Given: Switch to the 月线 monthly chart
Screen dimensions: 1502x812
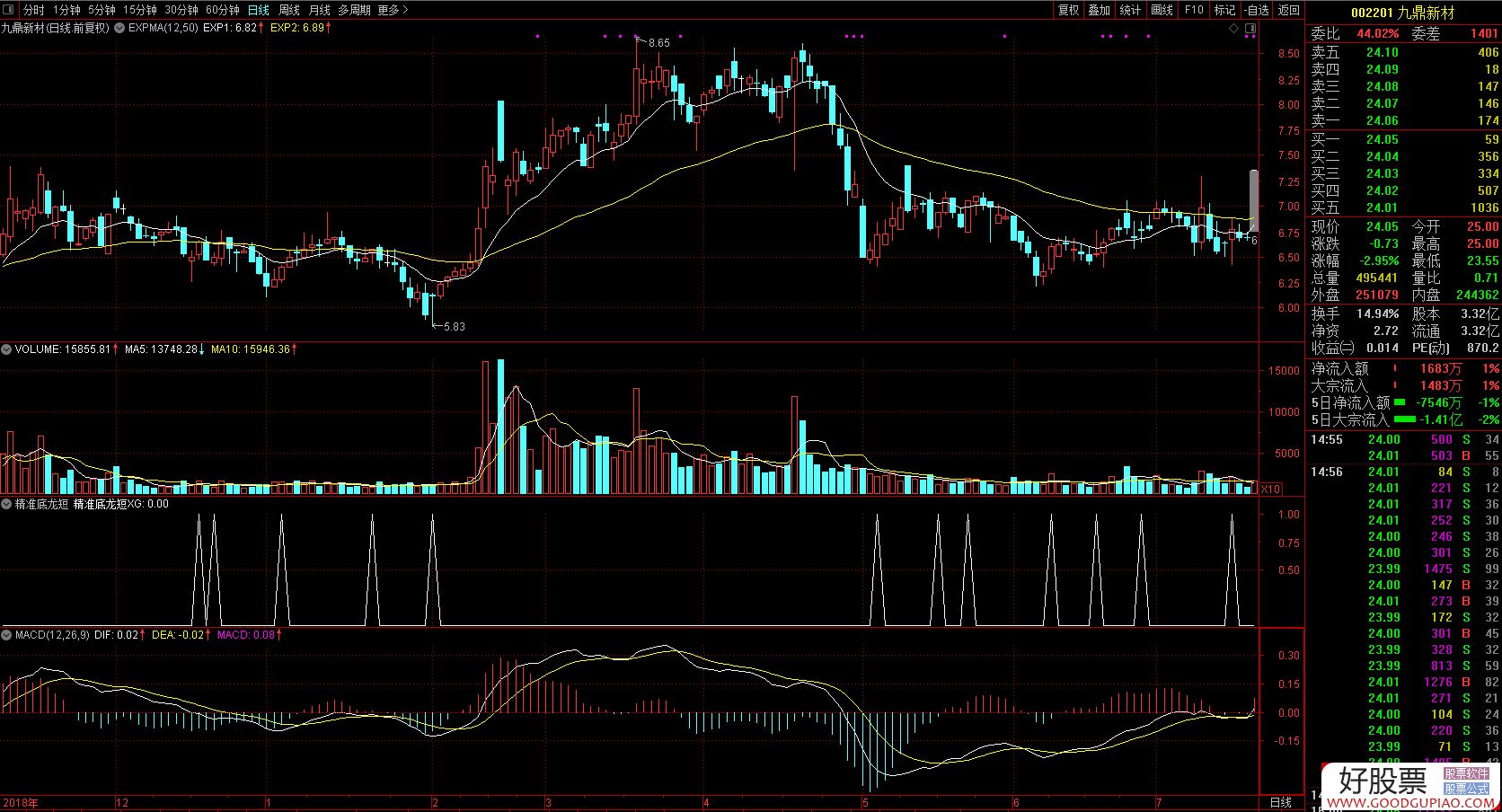Looking at the screenshot, I should click(319, 10).
